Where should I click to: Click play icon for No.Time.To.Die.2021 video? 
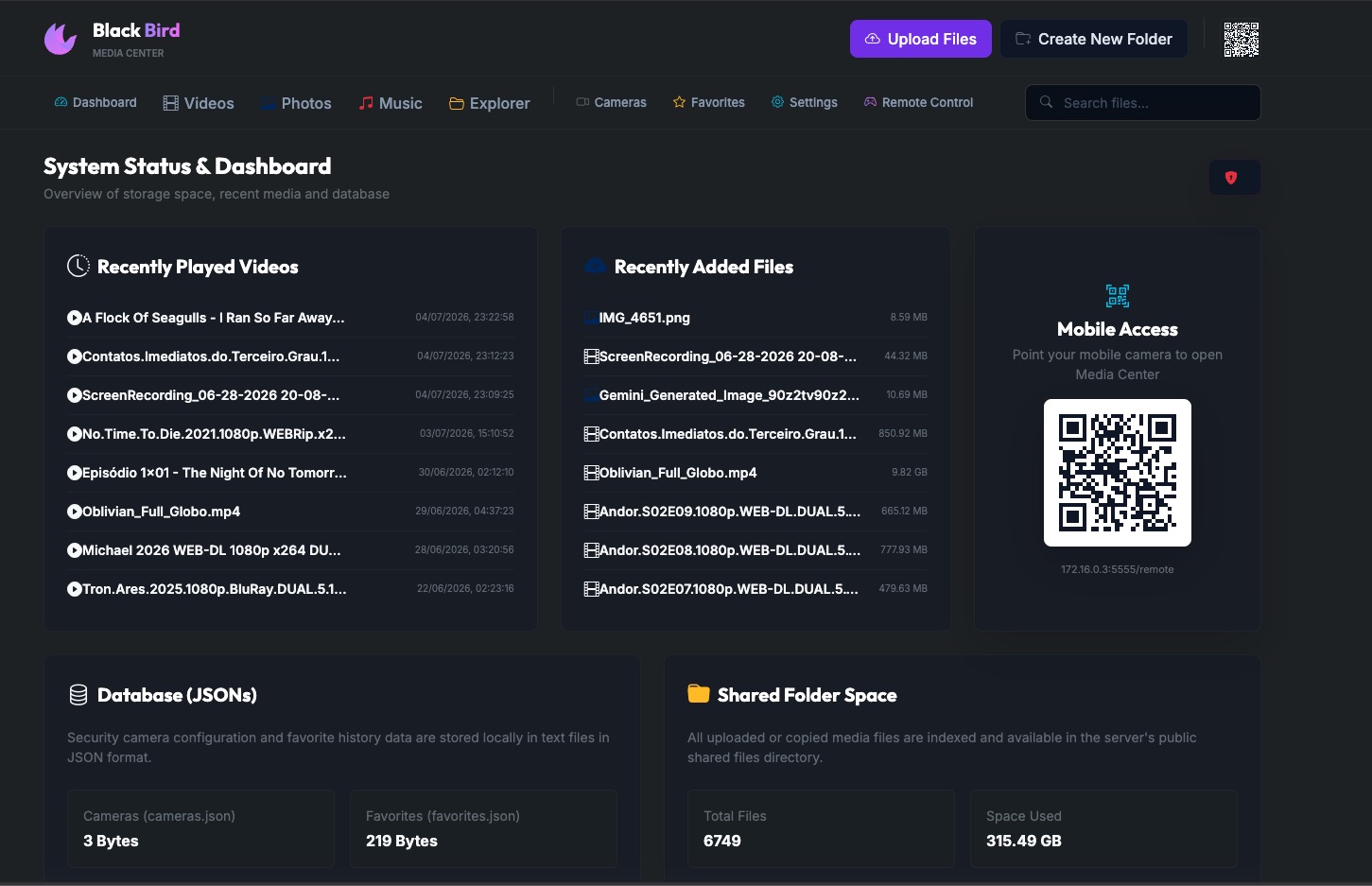pos(74,434)
